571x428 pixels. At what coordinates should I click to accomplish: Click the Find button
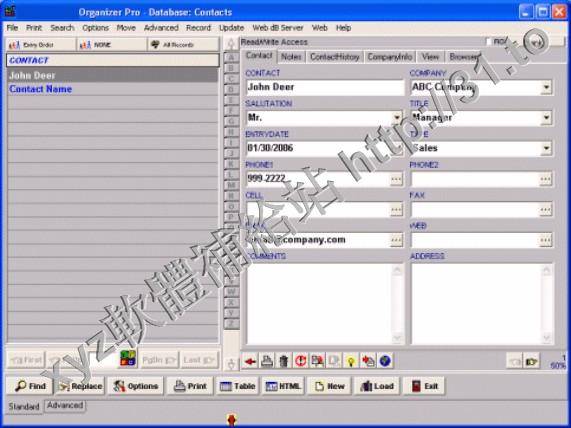pos(30,386)
